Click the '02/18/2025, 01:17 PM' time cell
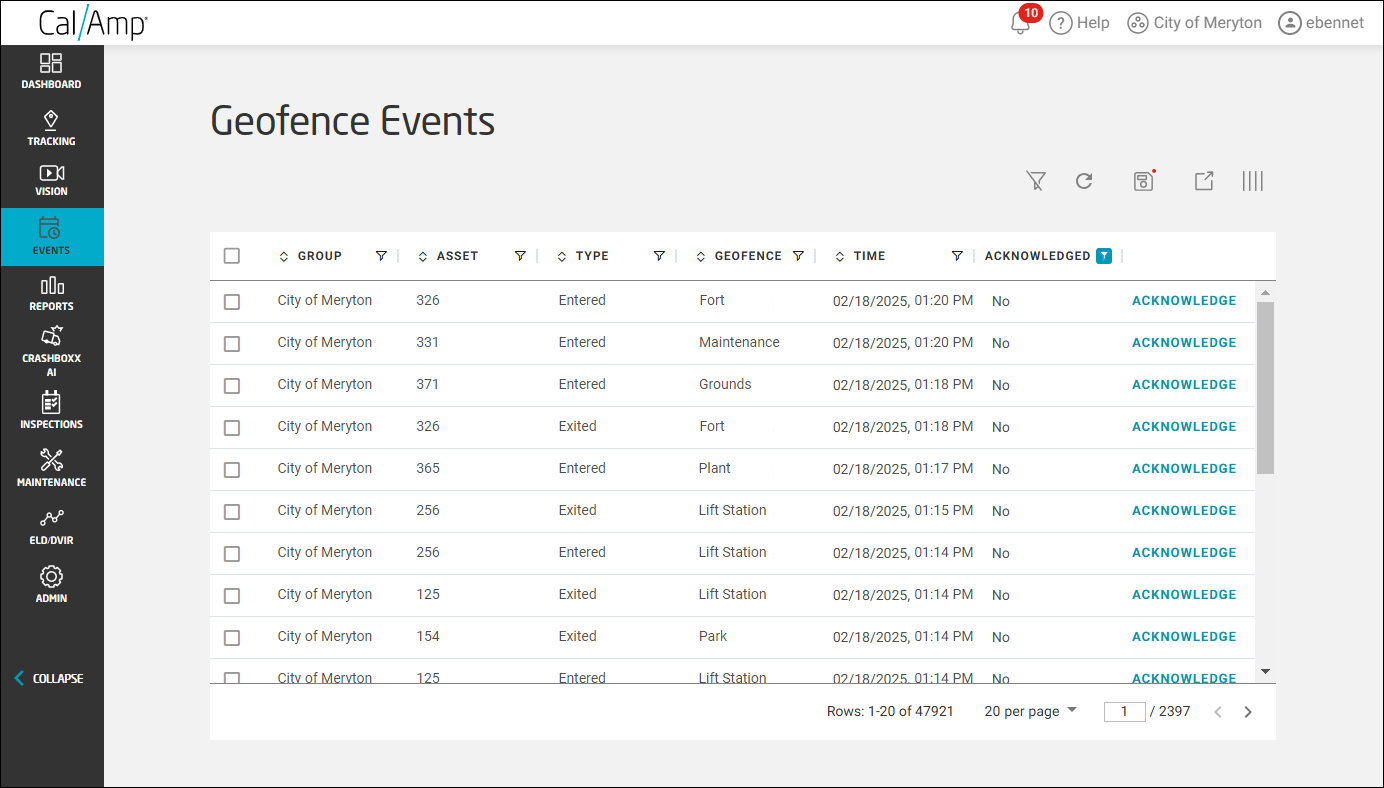 coord(903,469)
